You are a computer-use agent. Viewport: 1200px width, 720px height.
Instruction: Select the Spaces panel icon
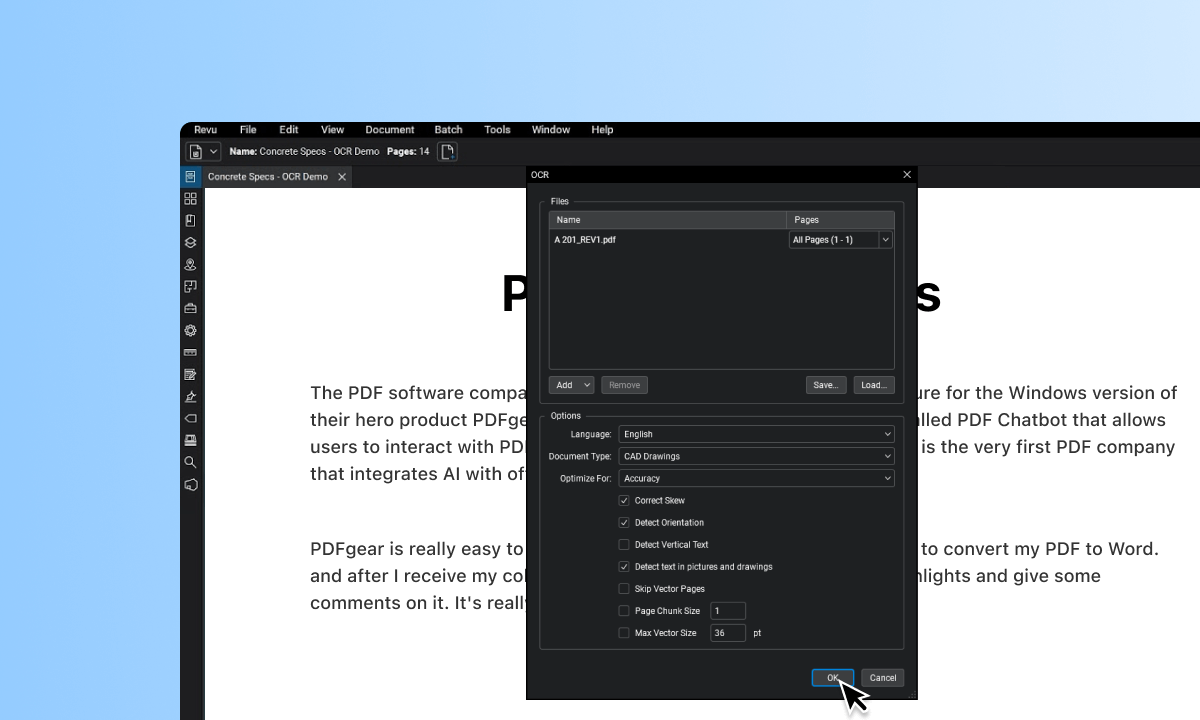pos(190,264)
